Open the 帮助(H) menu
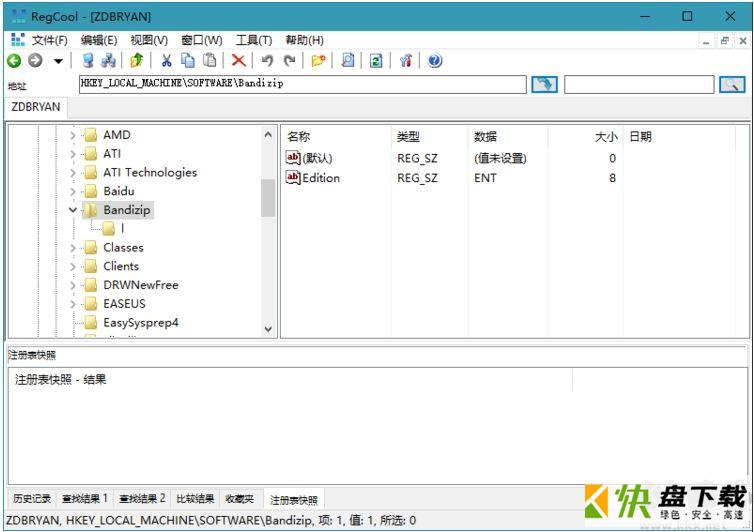 click(304, 40)
